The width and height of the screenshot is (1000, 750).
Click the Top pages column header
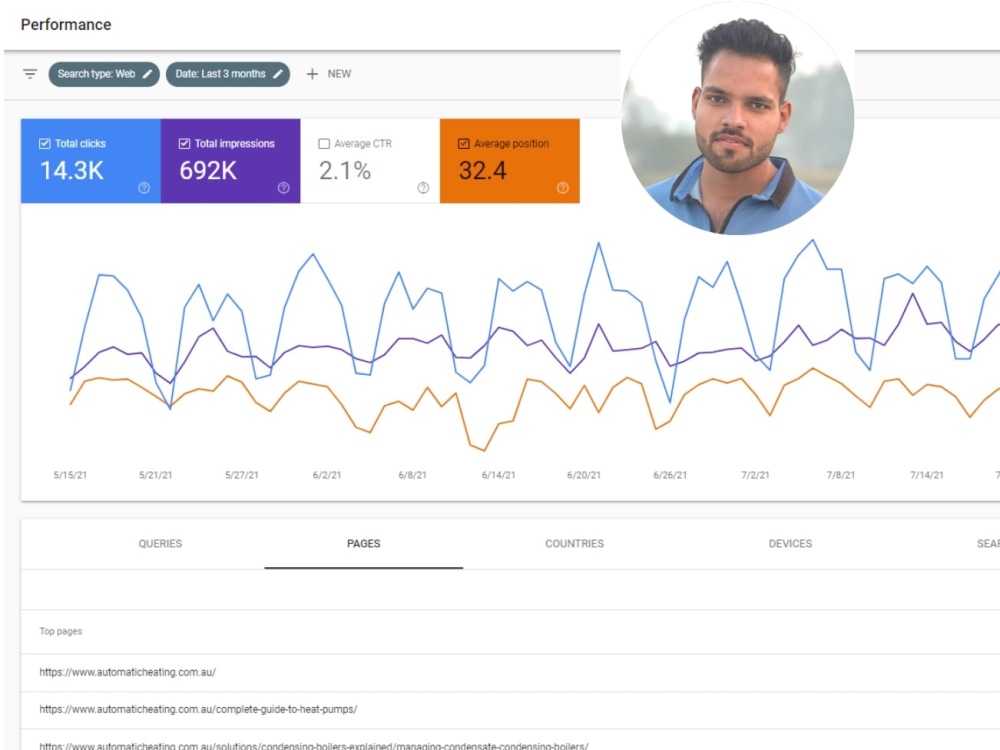(61, 631)
